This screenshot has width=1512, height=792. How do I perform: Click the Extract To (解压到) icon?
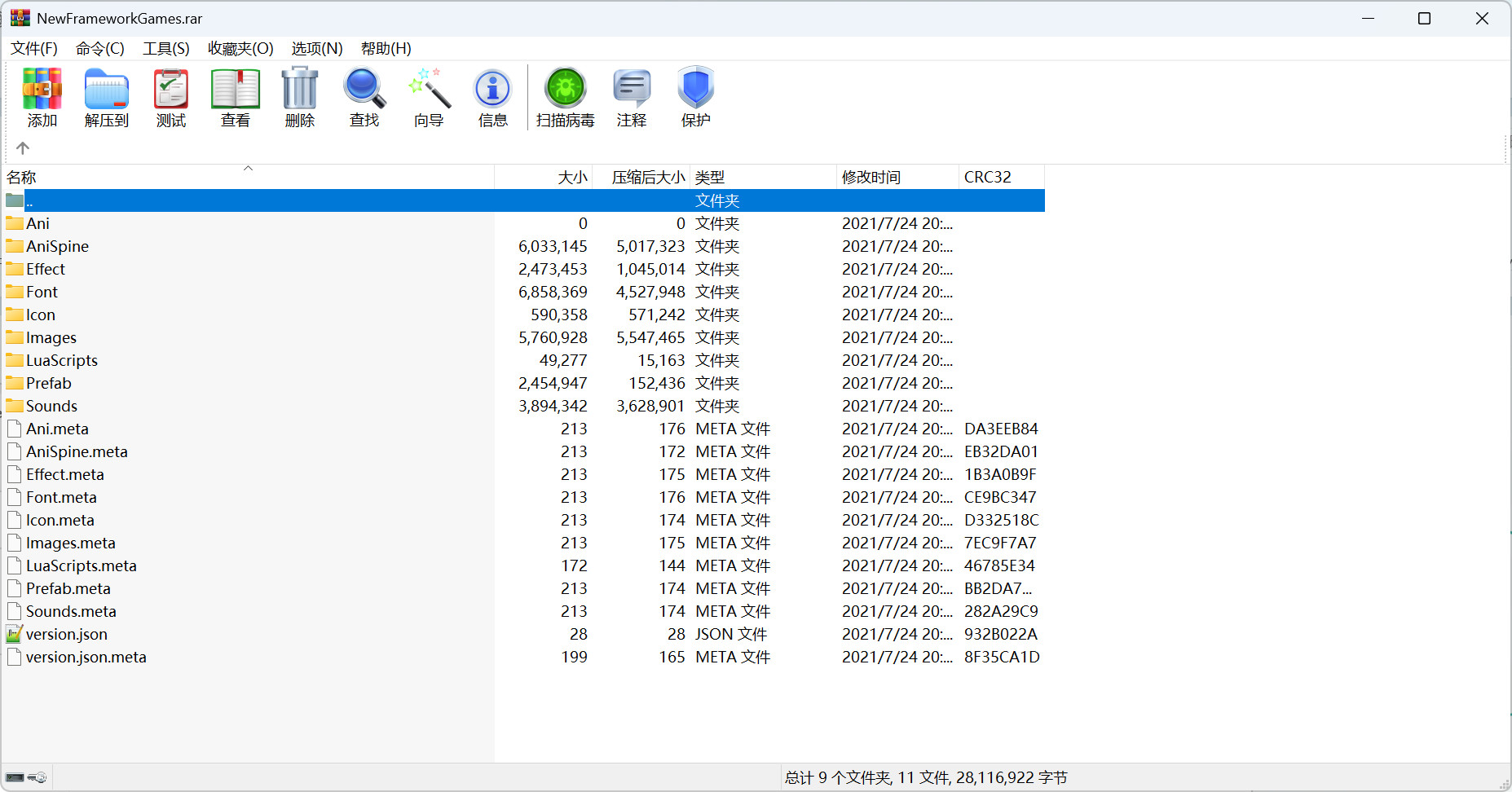click(107, 98)
